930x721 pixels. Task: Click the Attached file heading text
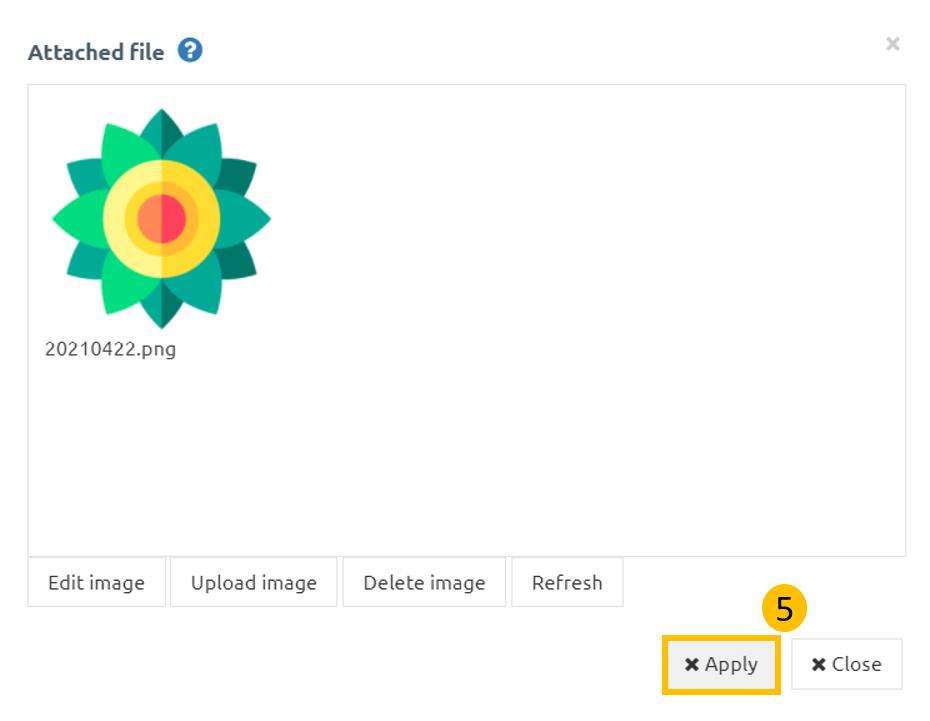click(x=96, y=52)
